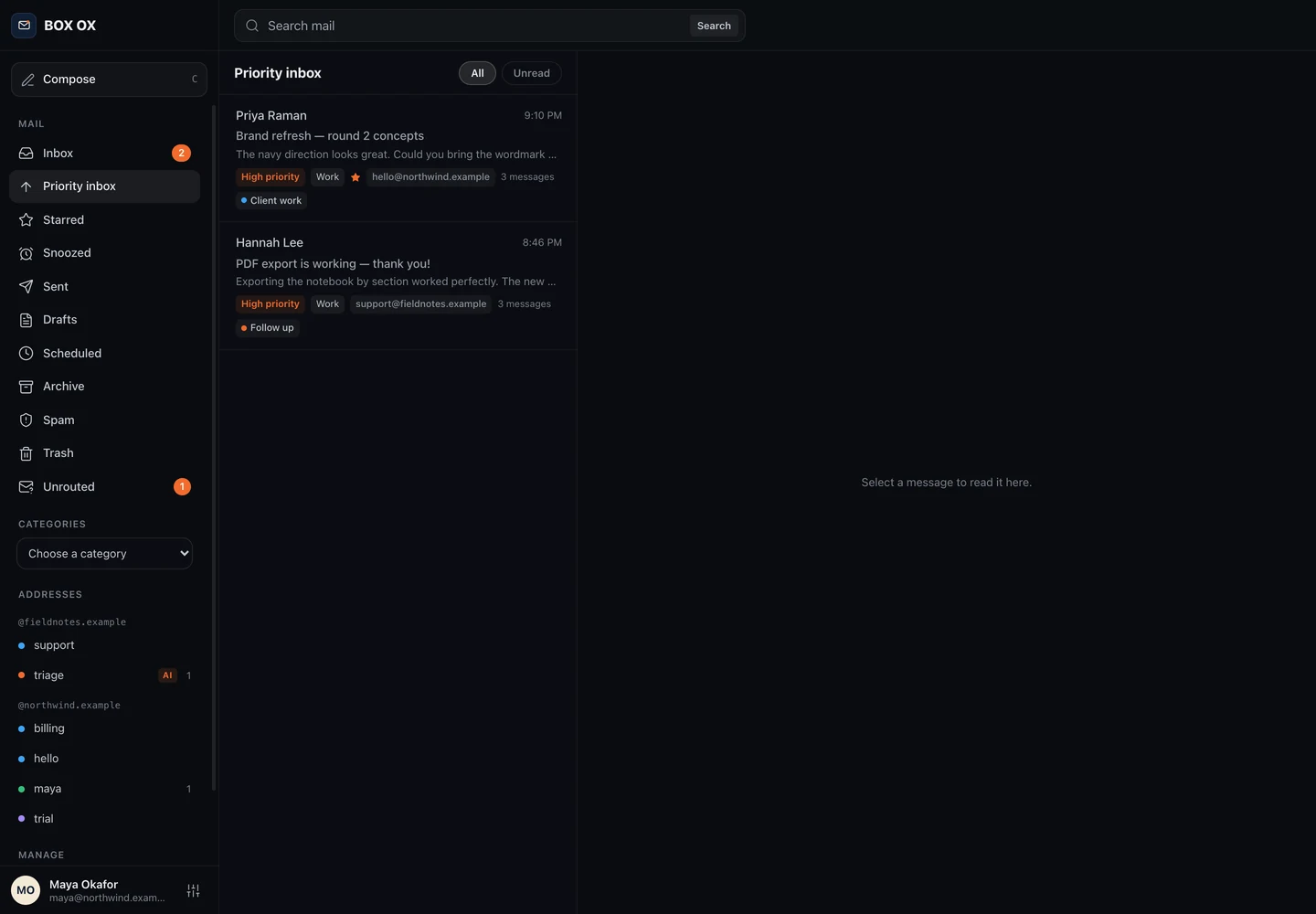The width and height of the screenshot is (1316, 914).
Task: Open the Inbox tray icon
Action: point(27,154)
